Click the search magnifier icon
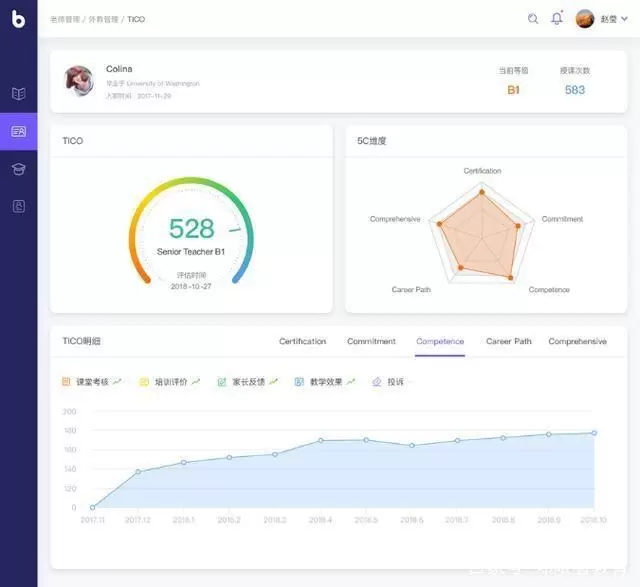 pyautogui.click(x=533, y=19)
